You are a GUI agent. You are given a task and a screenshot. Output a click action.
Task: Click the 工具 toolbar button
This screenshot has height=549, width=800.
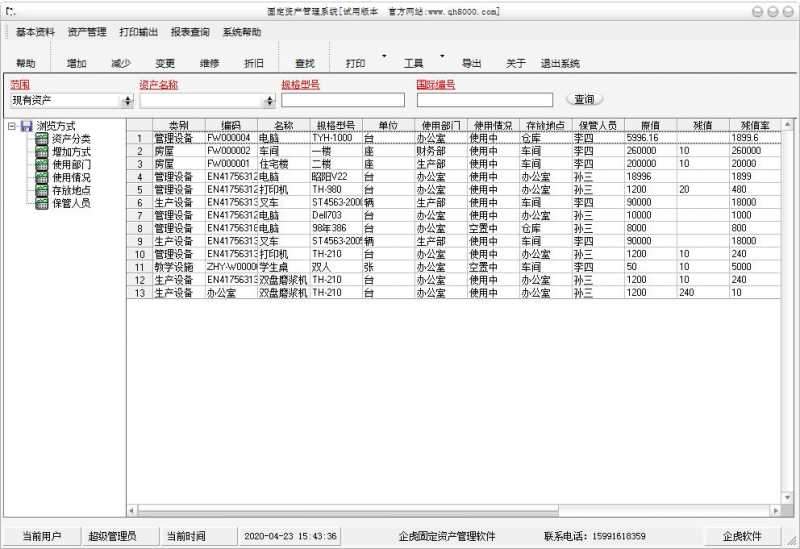point(413,63)
